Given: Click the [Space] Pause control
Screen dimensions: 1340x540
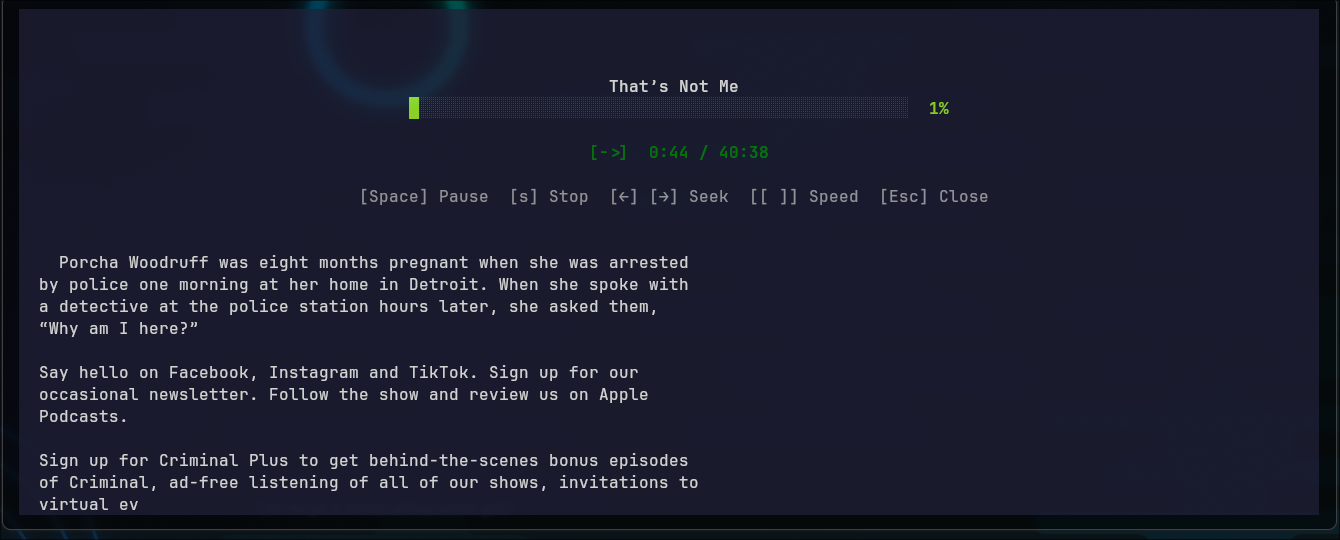Looking at the screenshot, I should (424, 197).
